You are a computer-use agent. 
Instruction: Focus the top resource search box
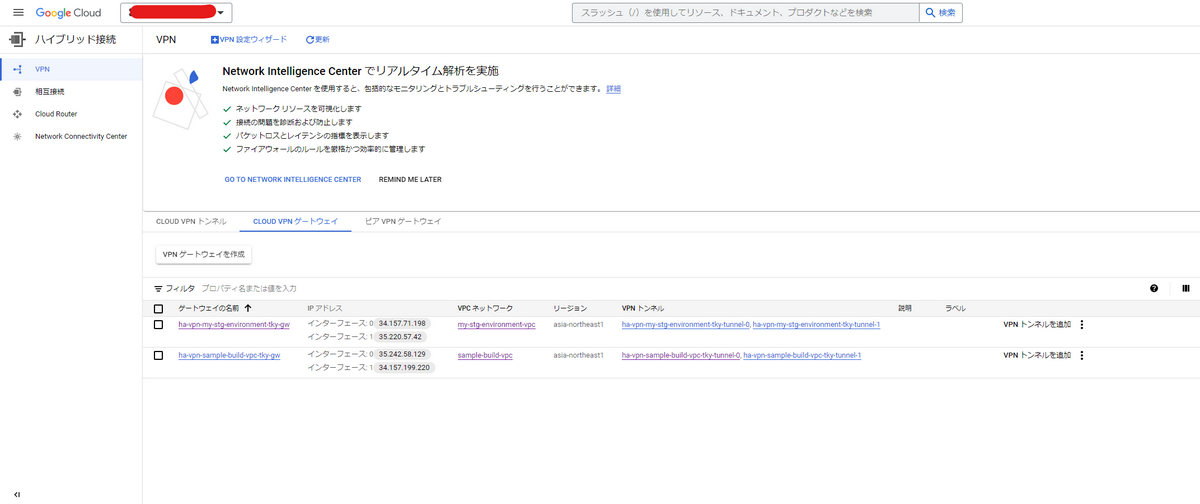tap(745, 13)
